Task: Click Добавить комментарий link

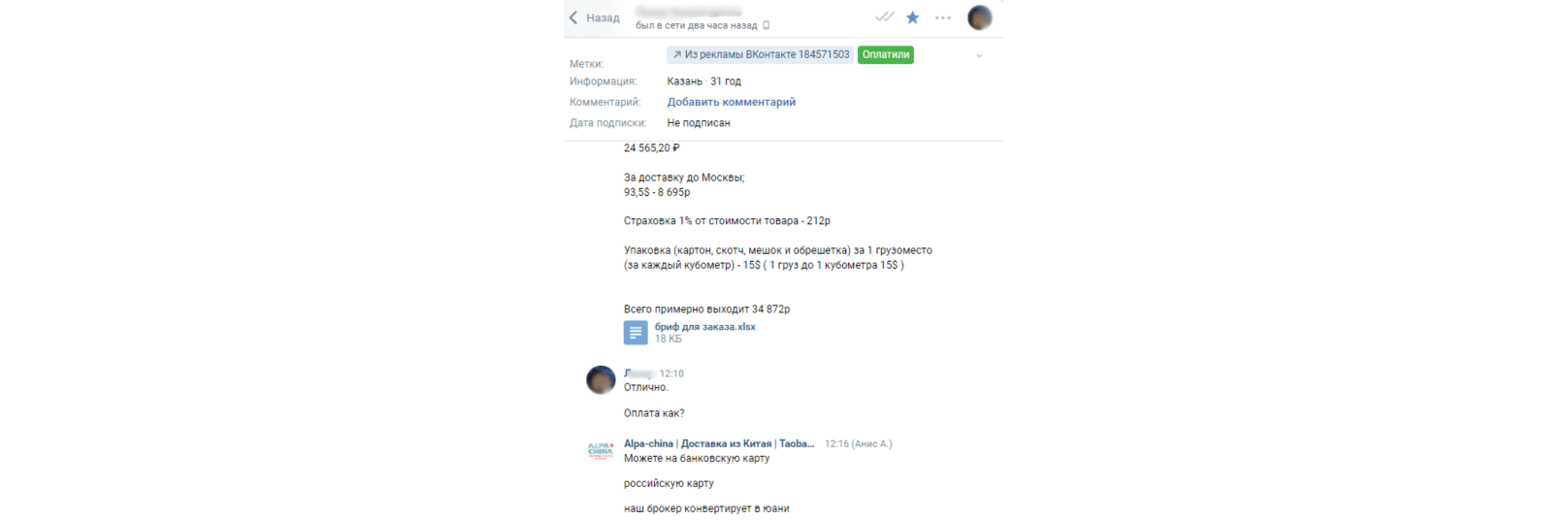Action: (x=732, y=102)
